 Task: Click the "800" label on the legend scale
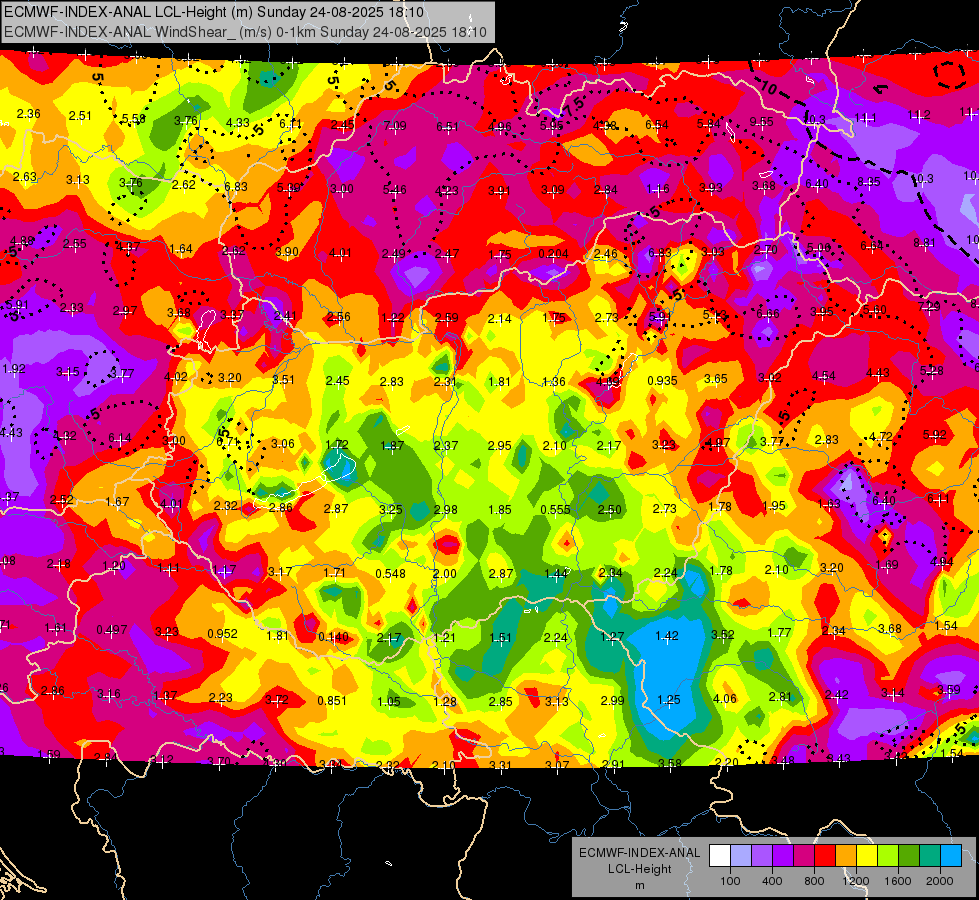pos(814,881)
